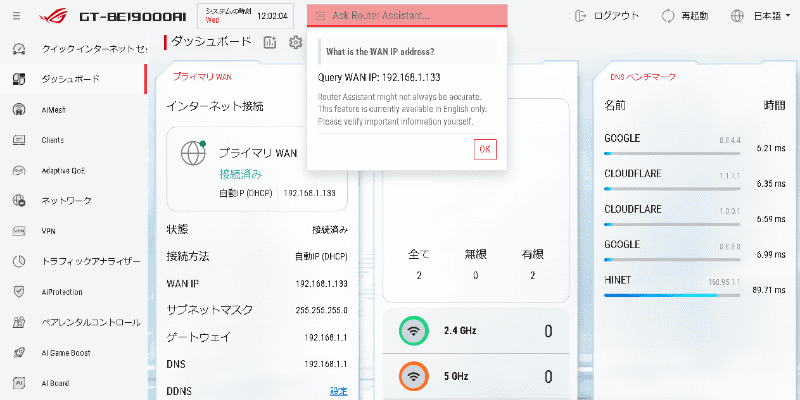Open Adaptive QoE menu item
The image size is (800, 400).
coord(63,170)
